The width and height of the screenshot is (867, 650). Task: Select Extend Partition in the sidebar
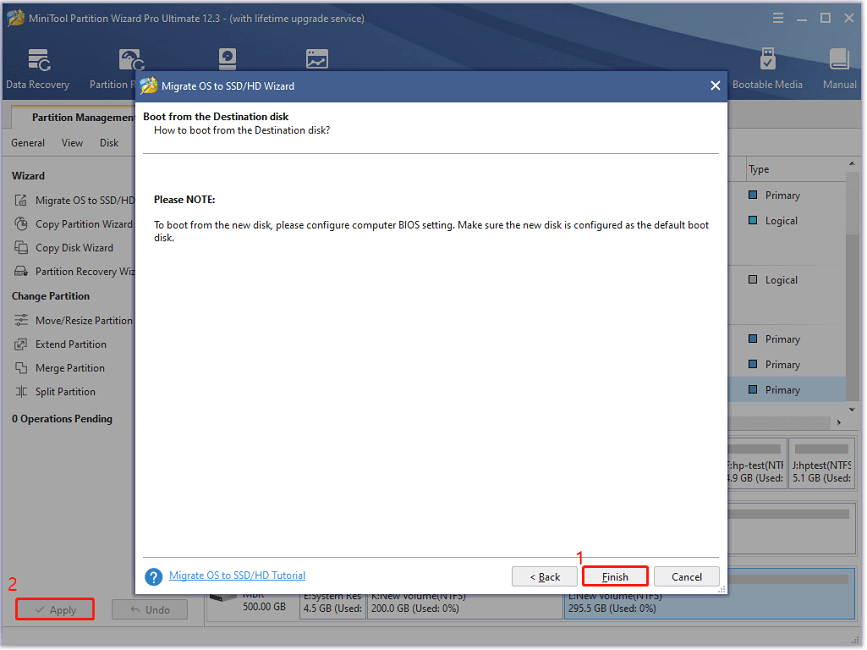[71, 344]
